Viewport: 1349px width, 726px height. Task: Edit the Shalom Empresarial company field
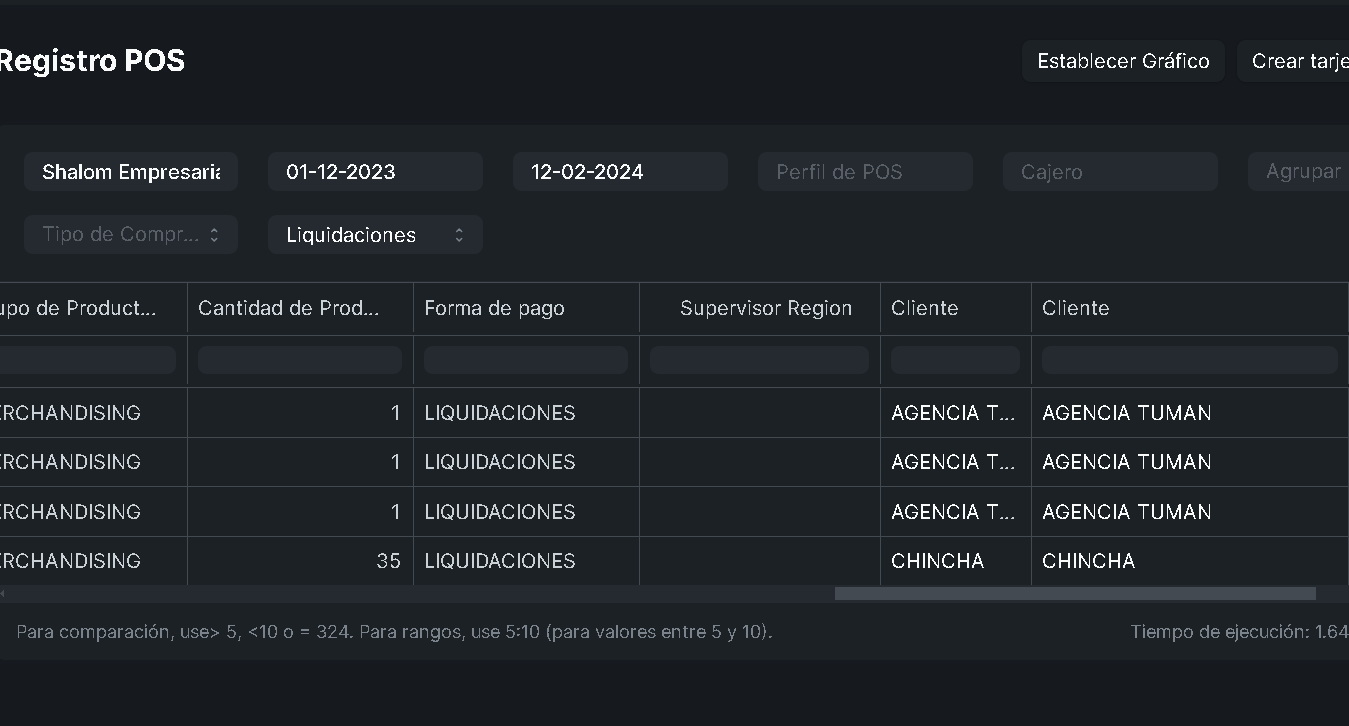(x=131, y=172)
